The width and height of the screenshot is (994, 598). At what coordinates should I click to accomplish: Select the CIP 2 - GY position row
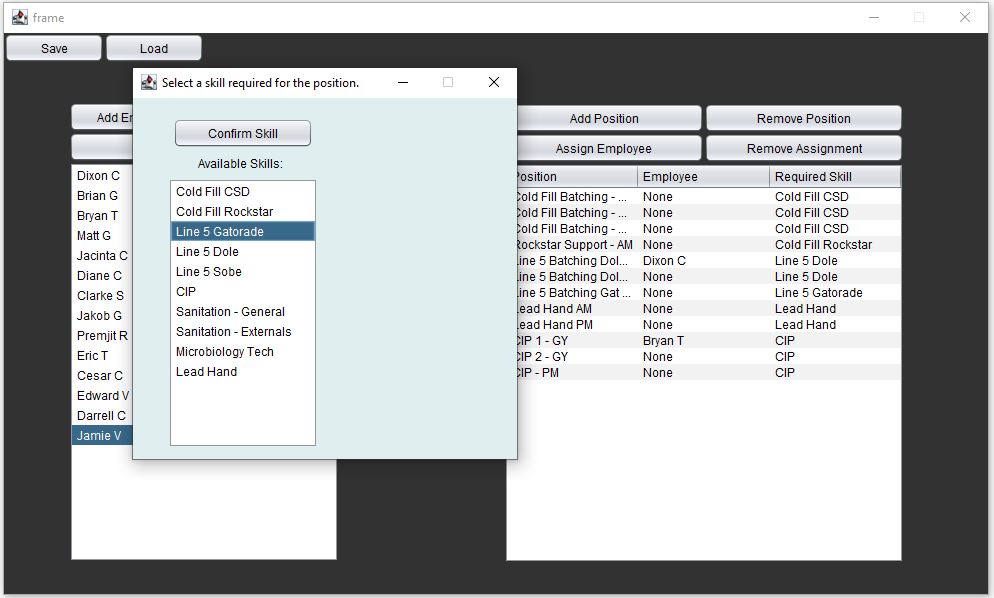point(709,357)
